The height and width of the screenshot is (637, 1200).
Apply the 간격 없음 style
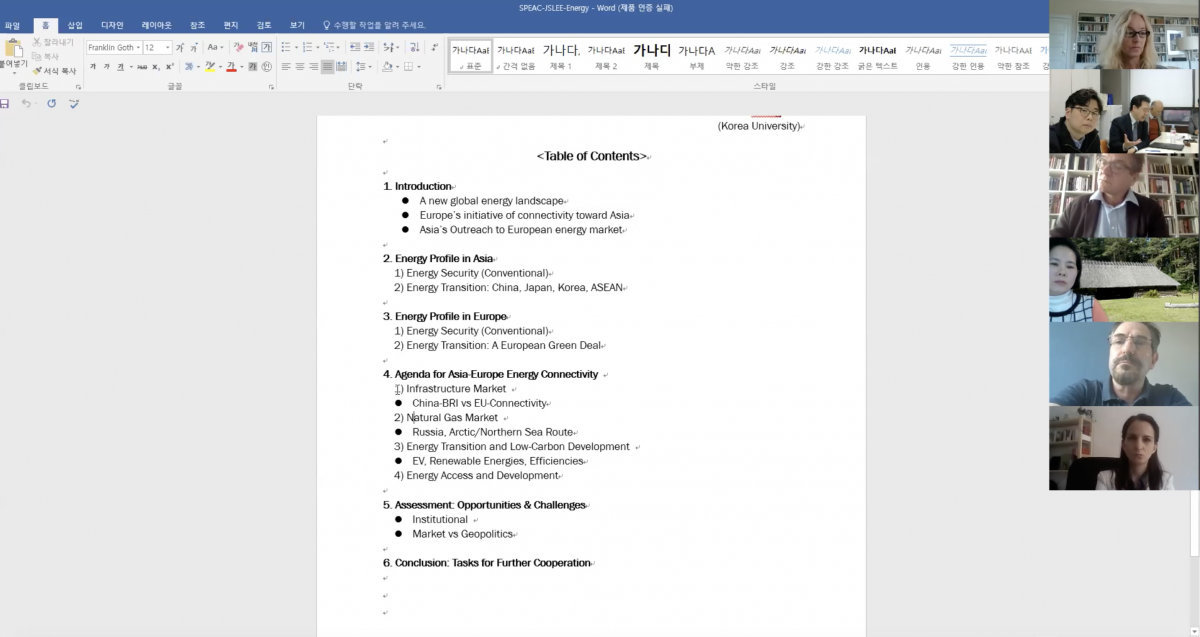516,56
